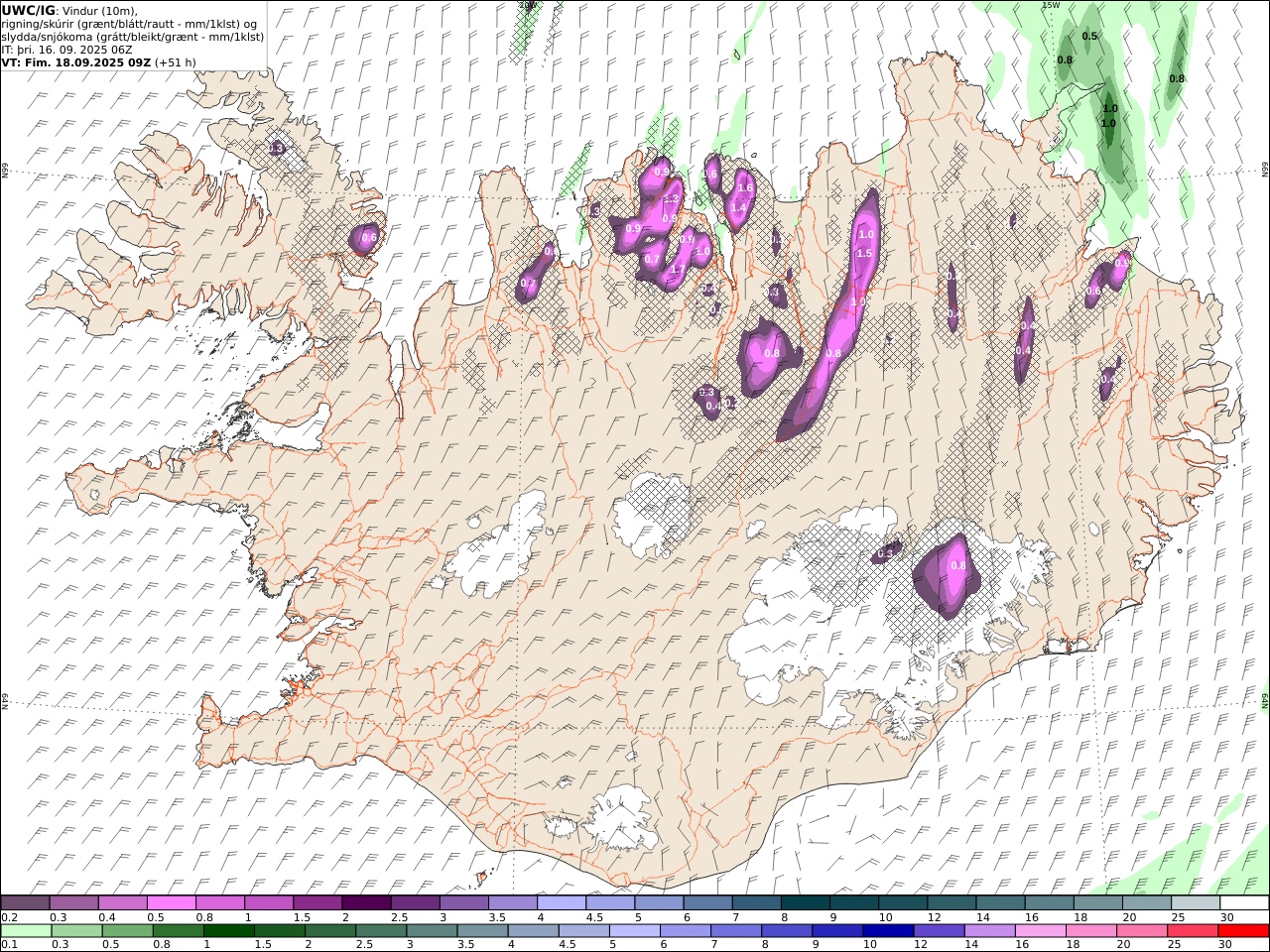Select the pale green 0.1–0.3 swatch in the lower legend
1270x952 pixels.
(x=26, y=931)
